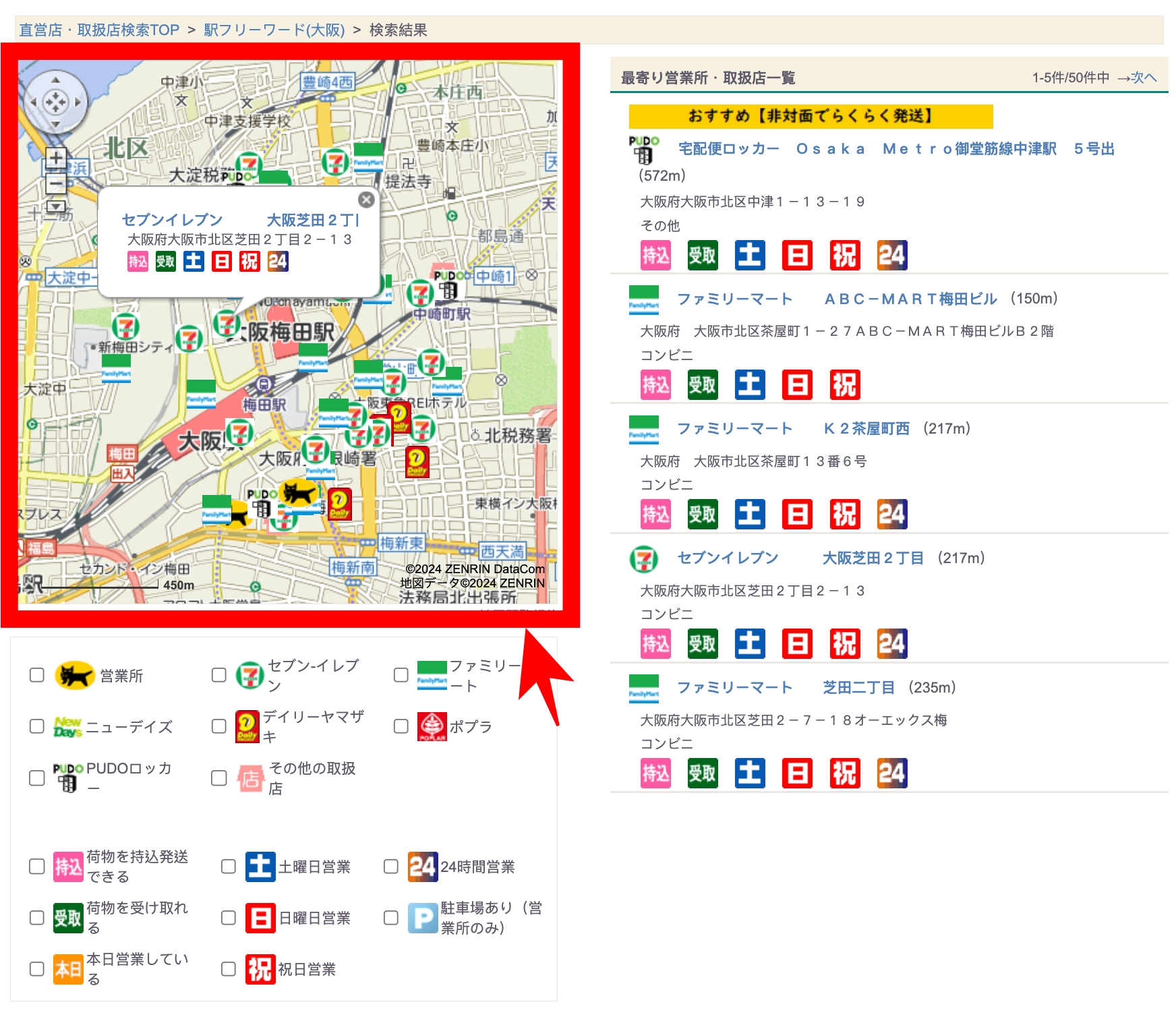Check the ポプラ filter checkbox
Image resolution: width=1176 pixels, height=1021 pixels.
point(401,726)
